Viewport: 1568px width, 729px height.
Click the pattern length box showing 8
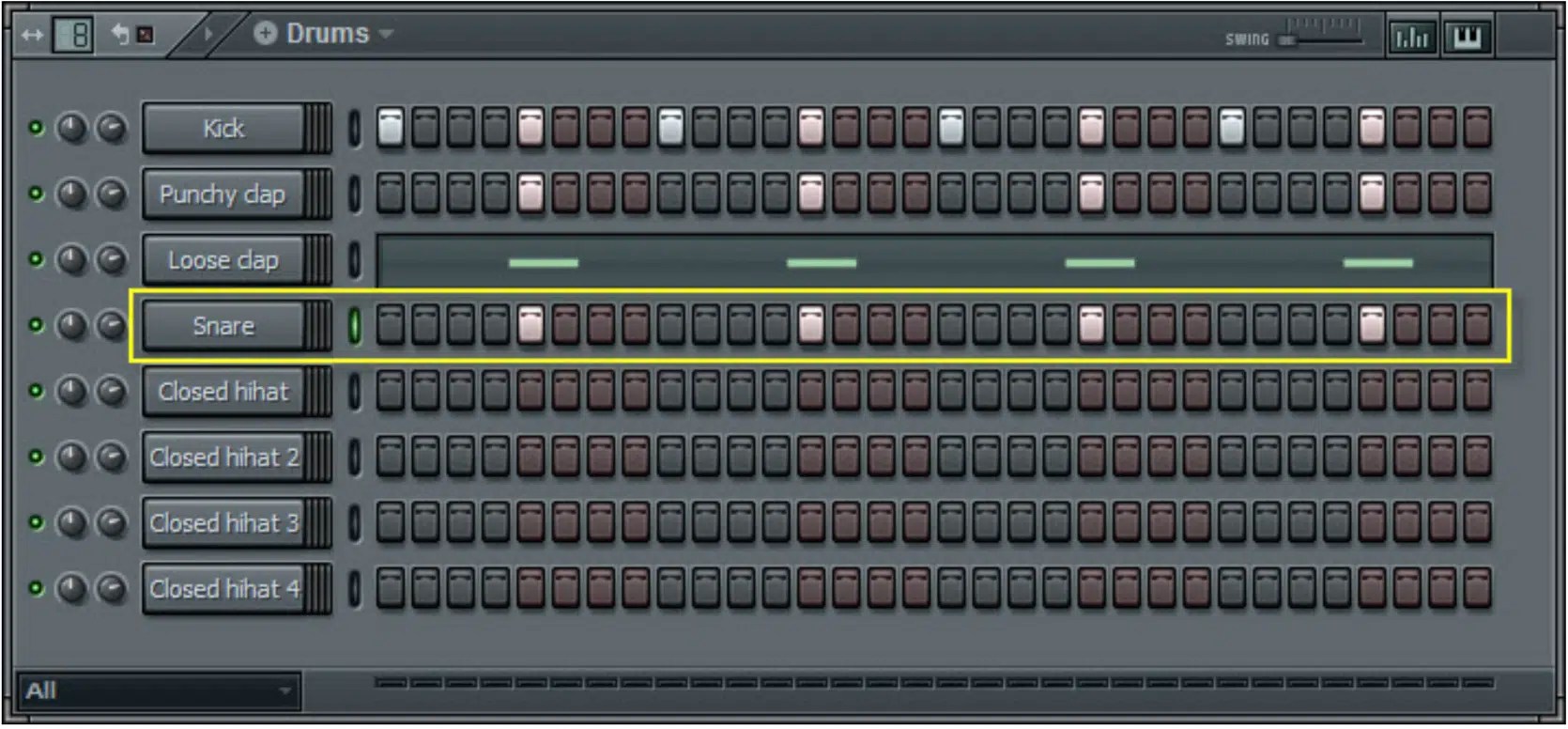(73, 36)
